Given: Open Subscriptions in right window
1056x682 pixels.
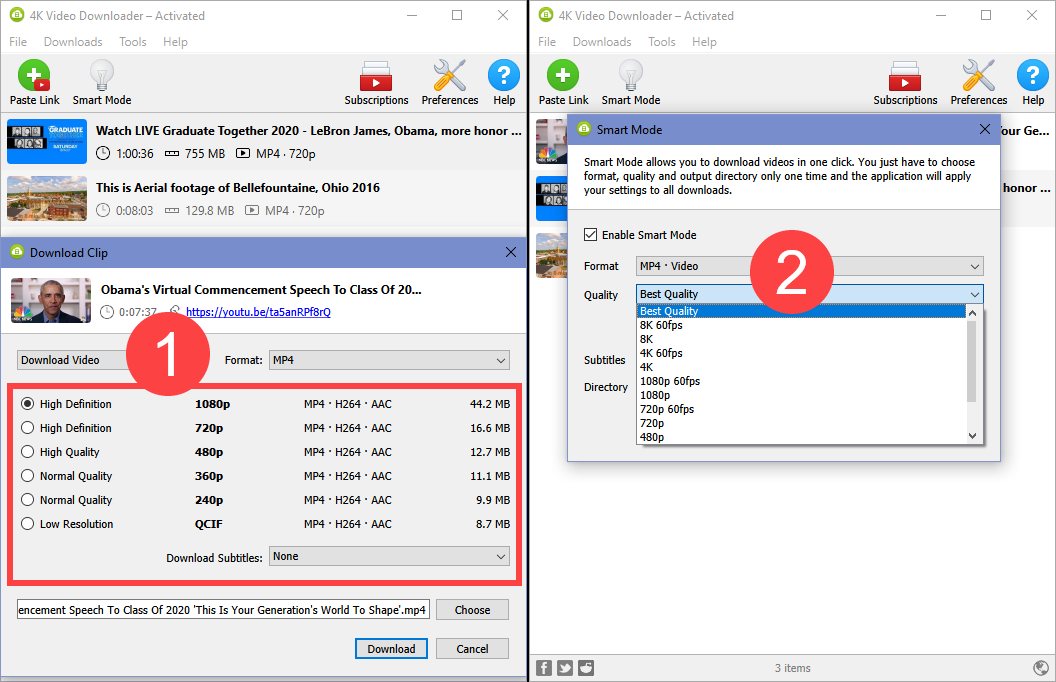Looking at the screenshot, I should (x=905, y=82).
